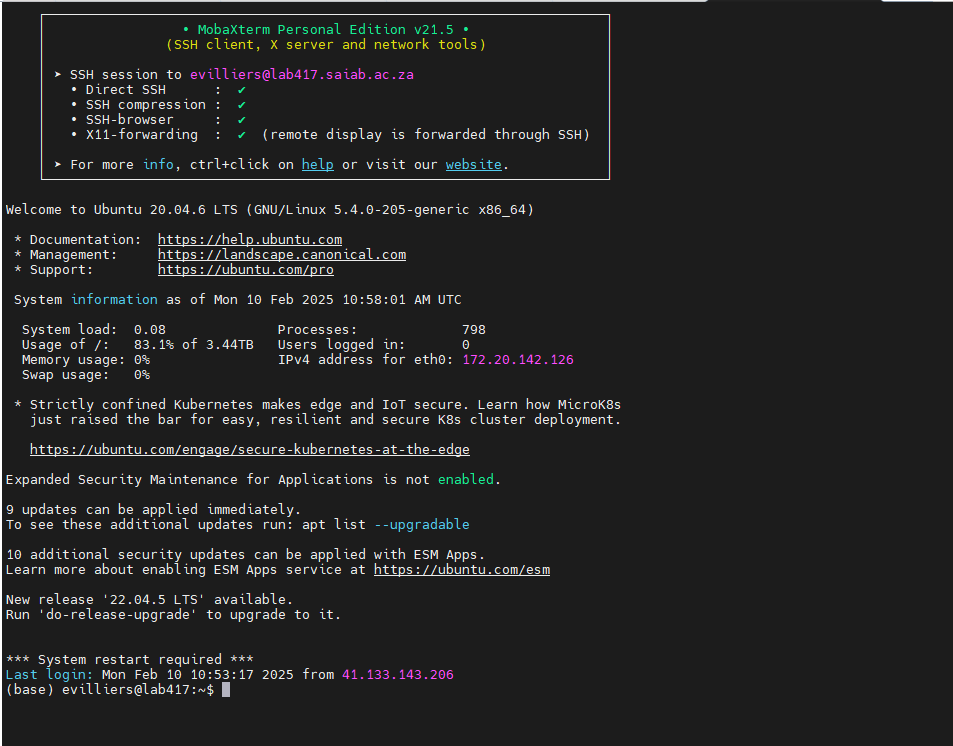Open the help.ubuntu.com documentation link
This screenshot has height=746, width=953.
(250, 240)
